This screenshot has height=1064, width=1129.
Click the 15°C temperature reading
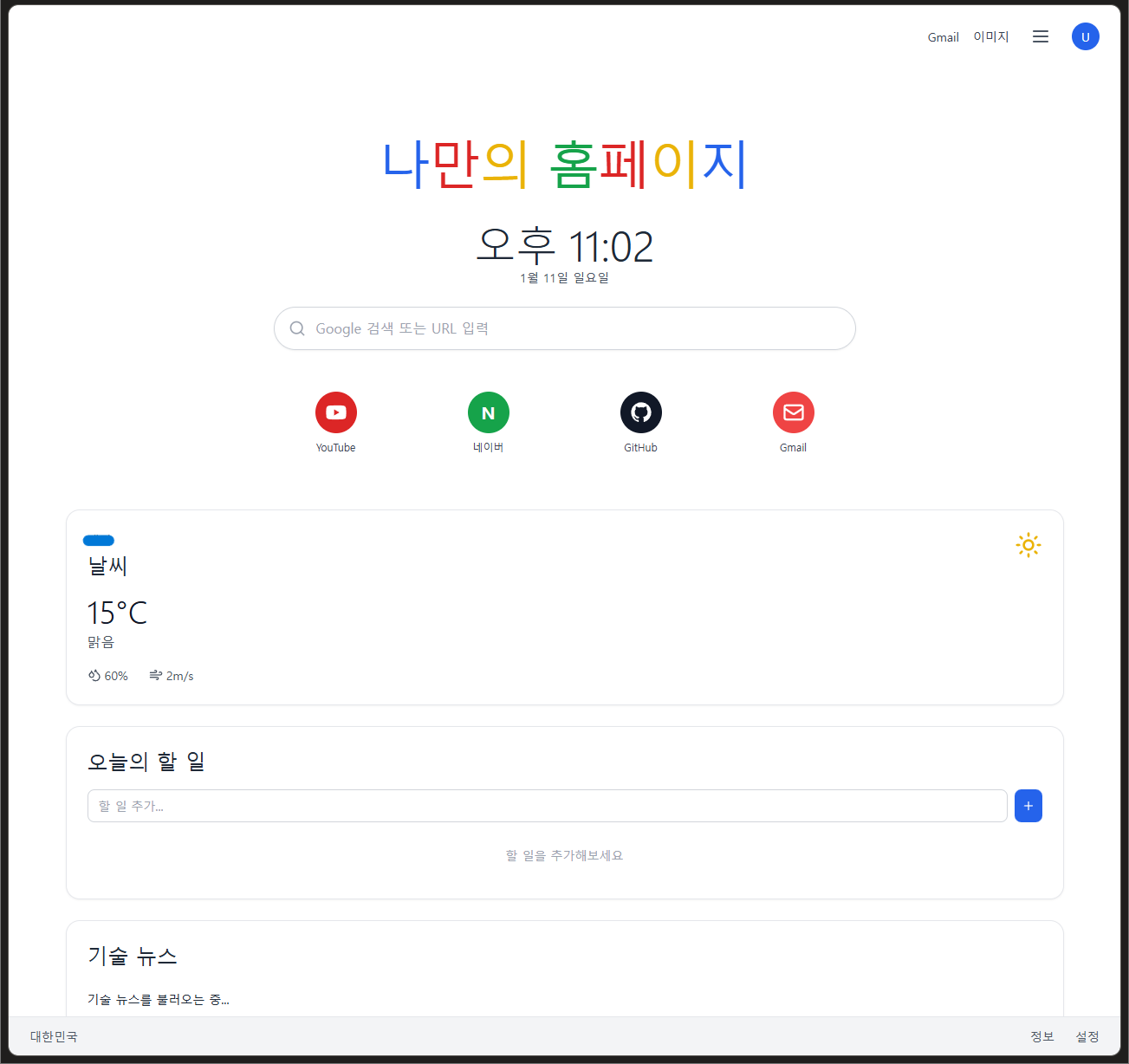point(117,613)
